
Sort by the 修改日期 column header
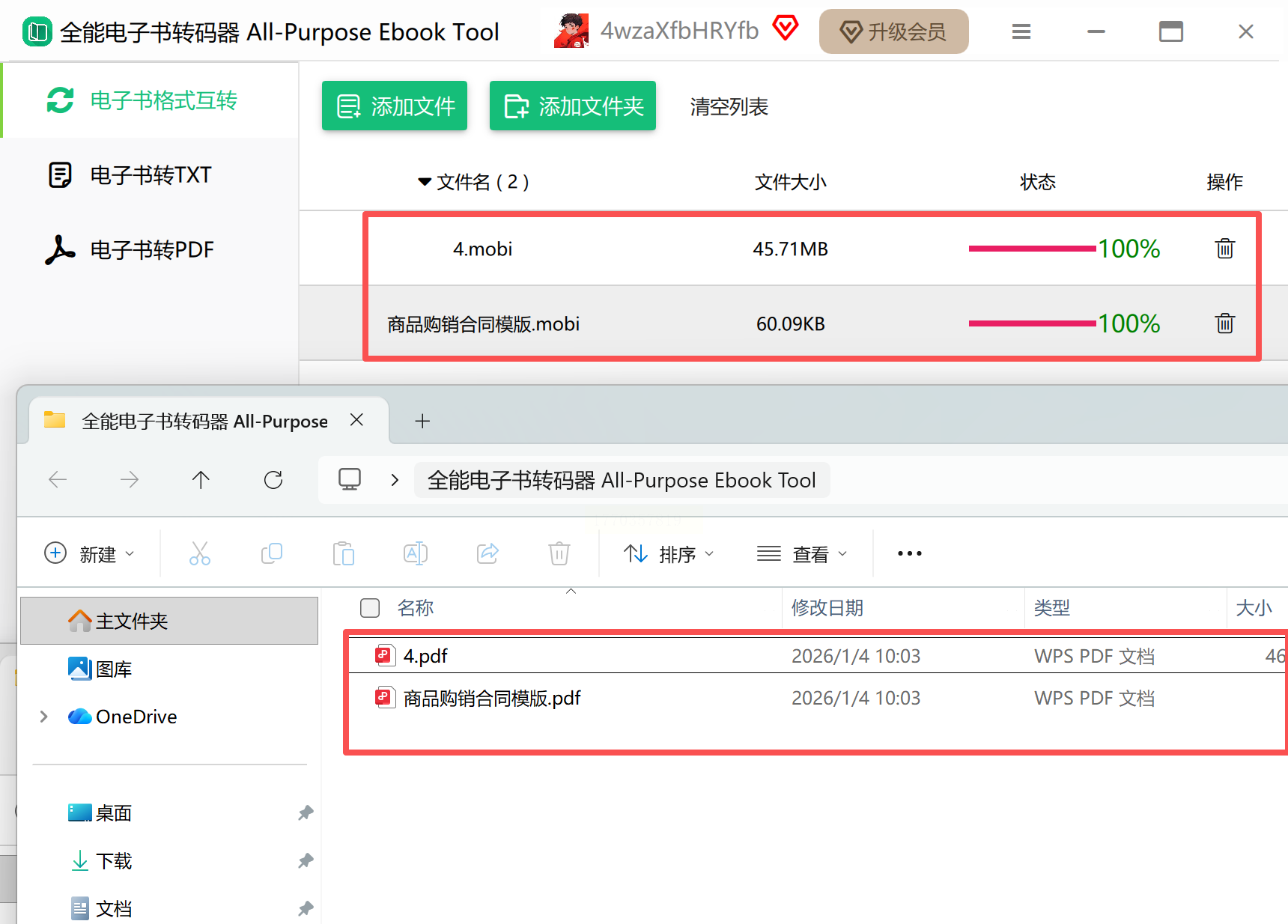(x=827, y=608)
